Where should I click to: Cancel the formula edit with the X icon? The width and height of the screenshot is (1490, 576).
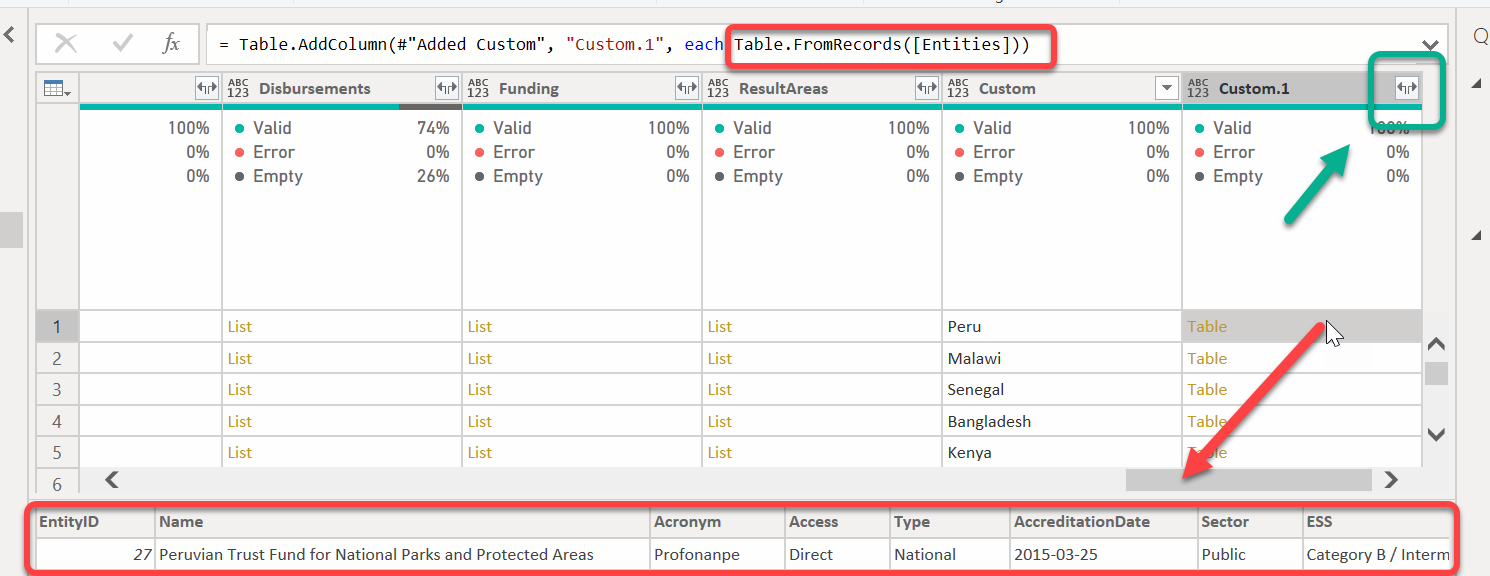66,44
